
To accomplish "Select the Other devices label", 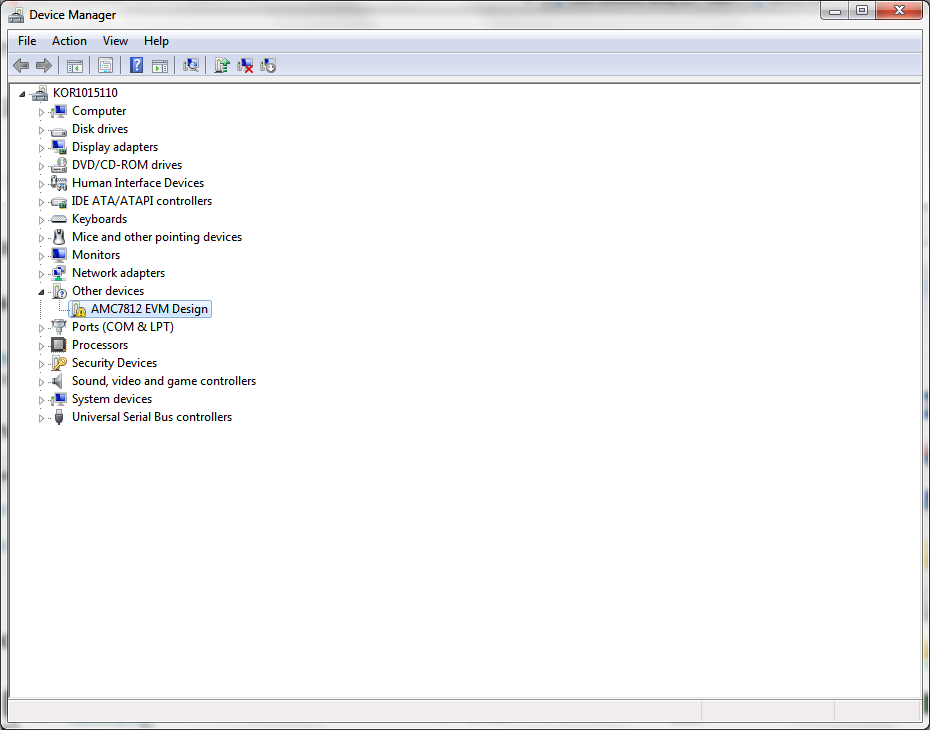I will click(x=108, y=291).
